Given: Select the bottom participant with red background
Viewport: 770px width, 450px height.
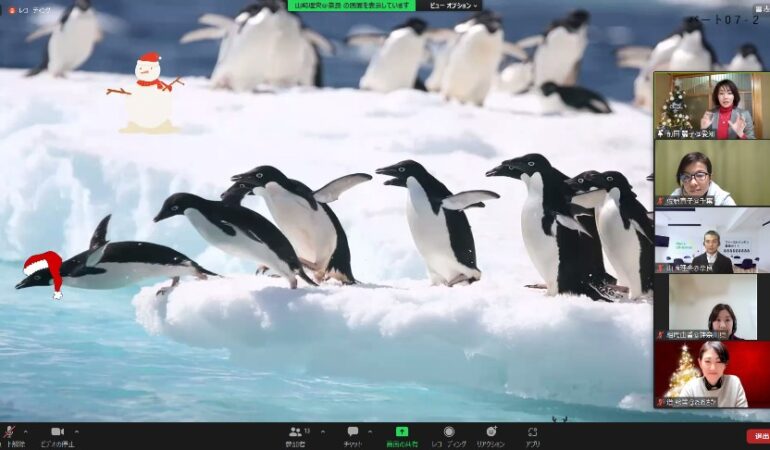Looking at the screenshot, I should point(711,375).
